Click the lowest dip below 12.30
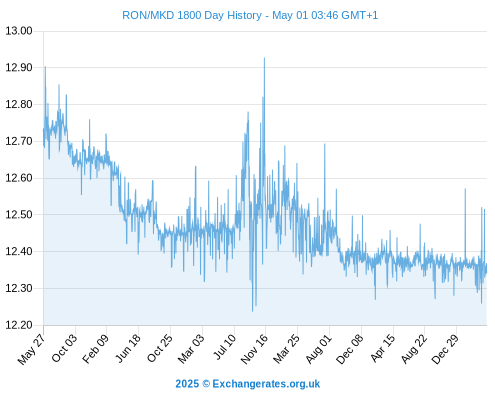Screen dimensions: 495x400 252,311
